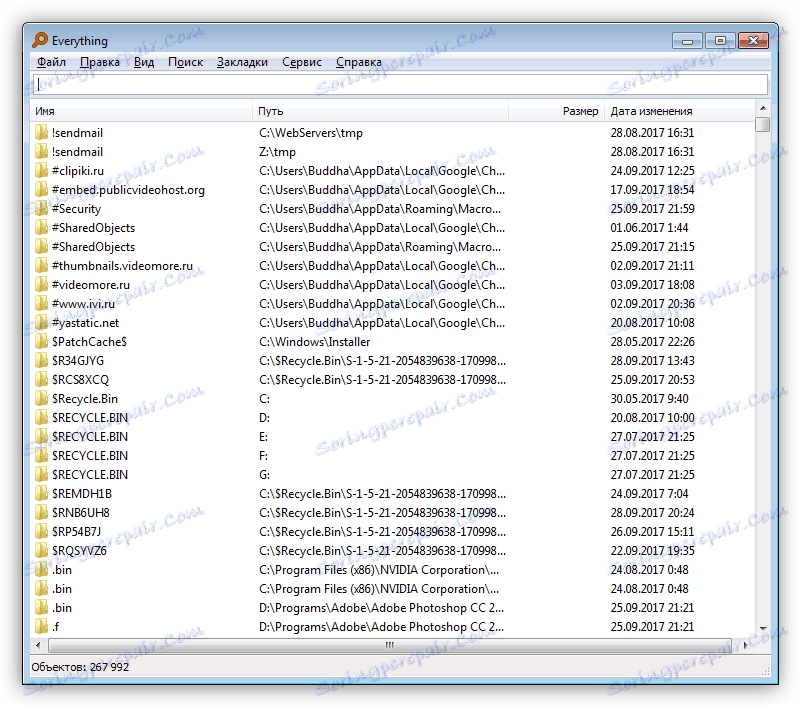This screenshot has width=801, height=707.
Task: Select the .bin row in D:\Programs\Adobe
Action: pos(392,608)
